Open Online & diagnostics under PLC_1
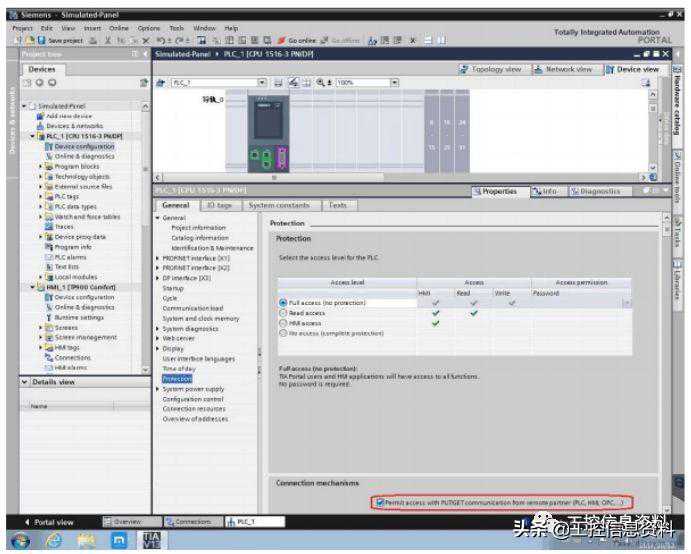 pyautogui.click(x=84, y=156)
